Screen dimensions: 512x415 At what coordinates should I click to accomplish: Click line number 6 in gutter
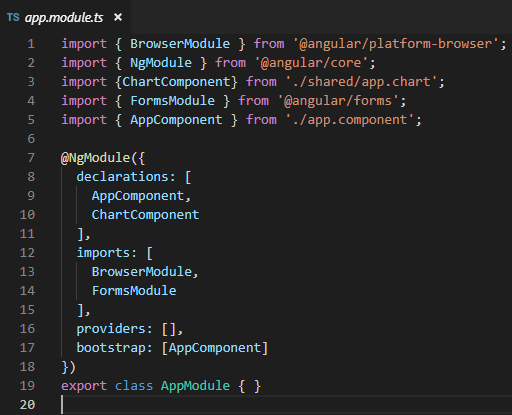click(31, 139)
